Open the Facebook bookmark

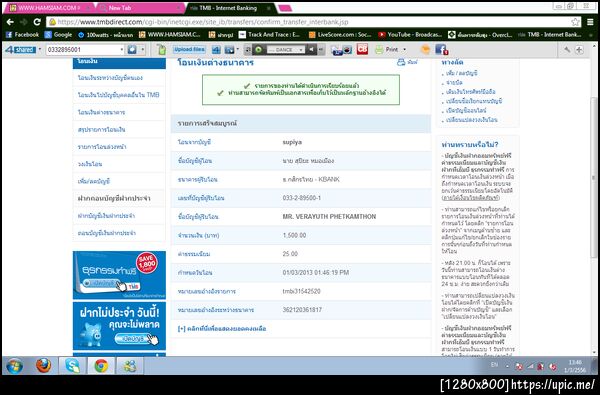(23, 35)
